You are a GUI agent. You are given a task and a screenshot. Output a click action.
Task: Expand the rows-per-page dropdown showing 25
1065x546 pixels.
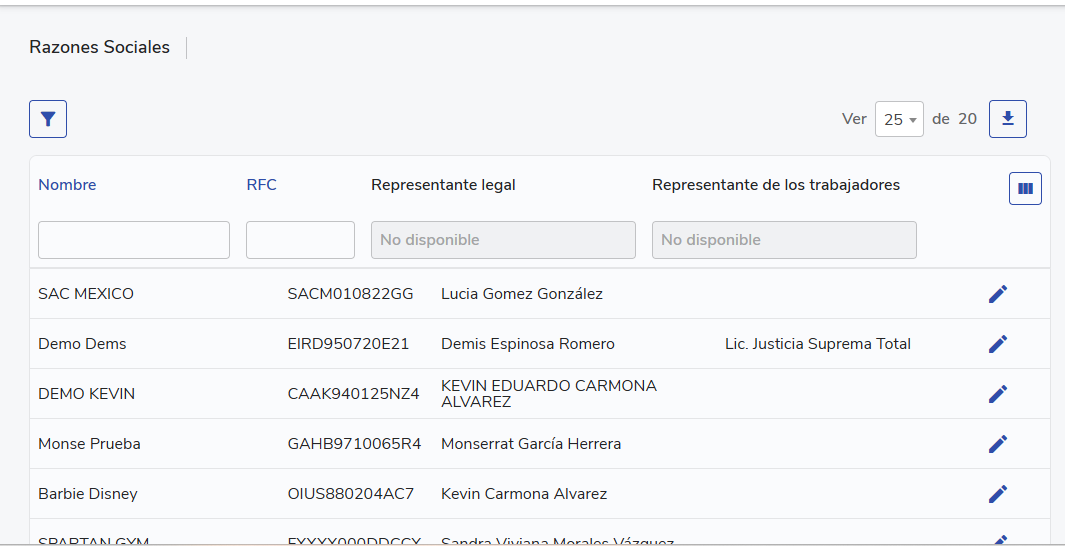pos(899,119)
